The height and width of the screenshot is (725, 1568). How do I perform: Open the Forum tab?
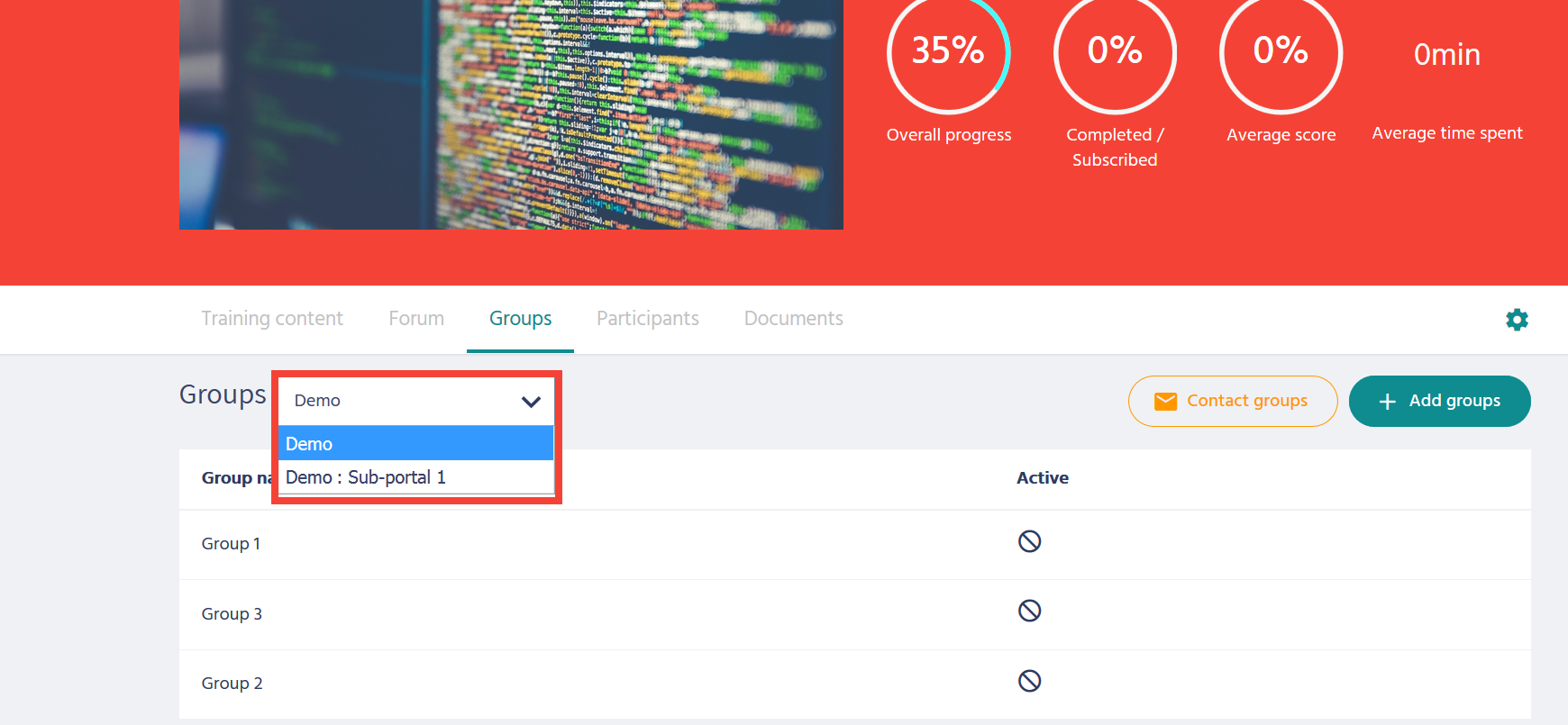point(416,319)
